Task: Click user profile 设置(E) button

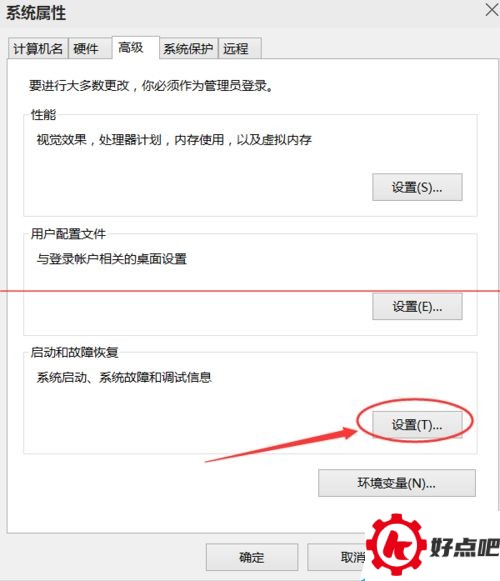Action: (417, 306)
